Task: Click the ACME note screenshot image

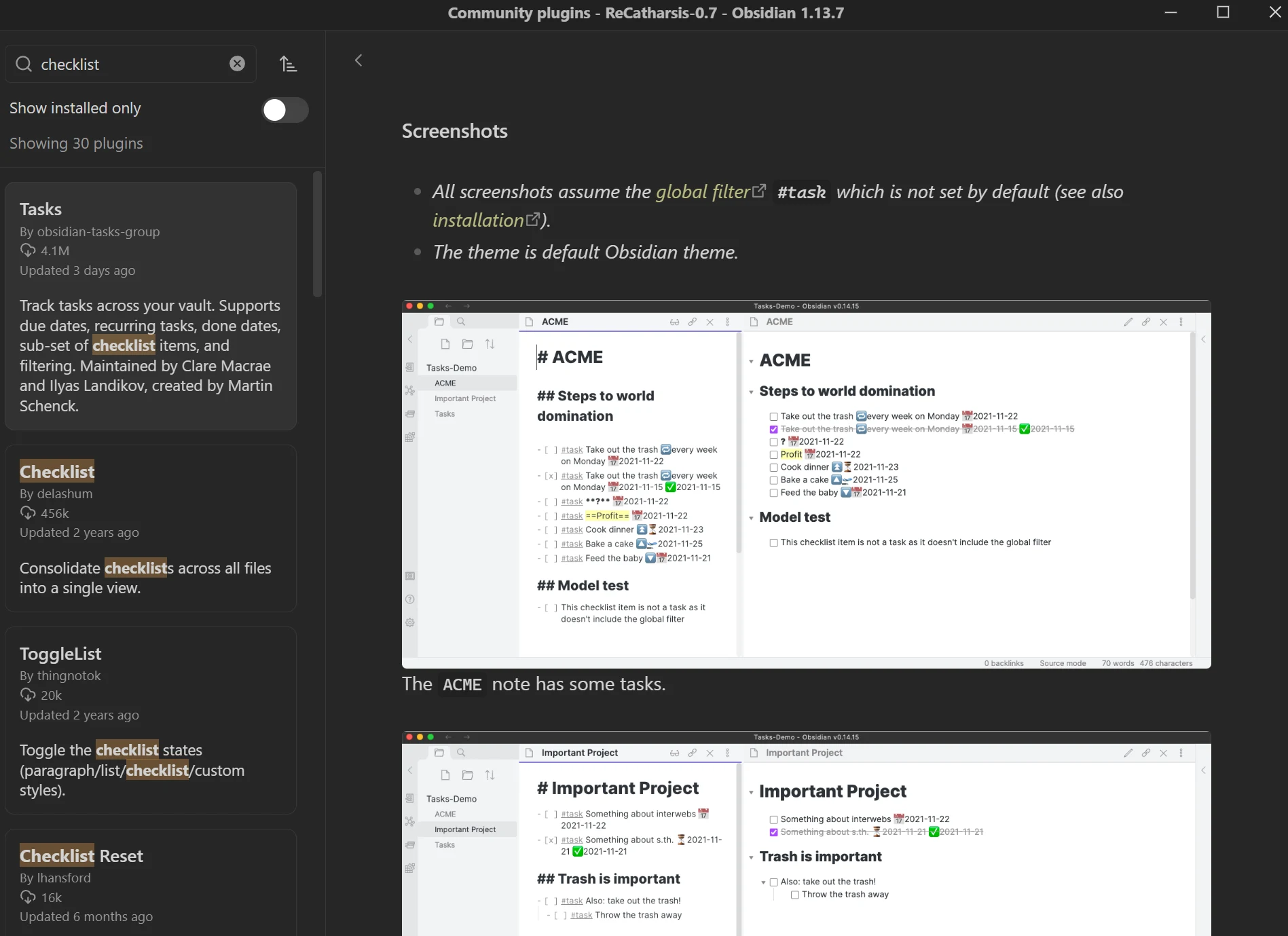Action: 806,484
